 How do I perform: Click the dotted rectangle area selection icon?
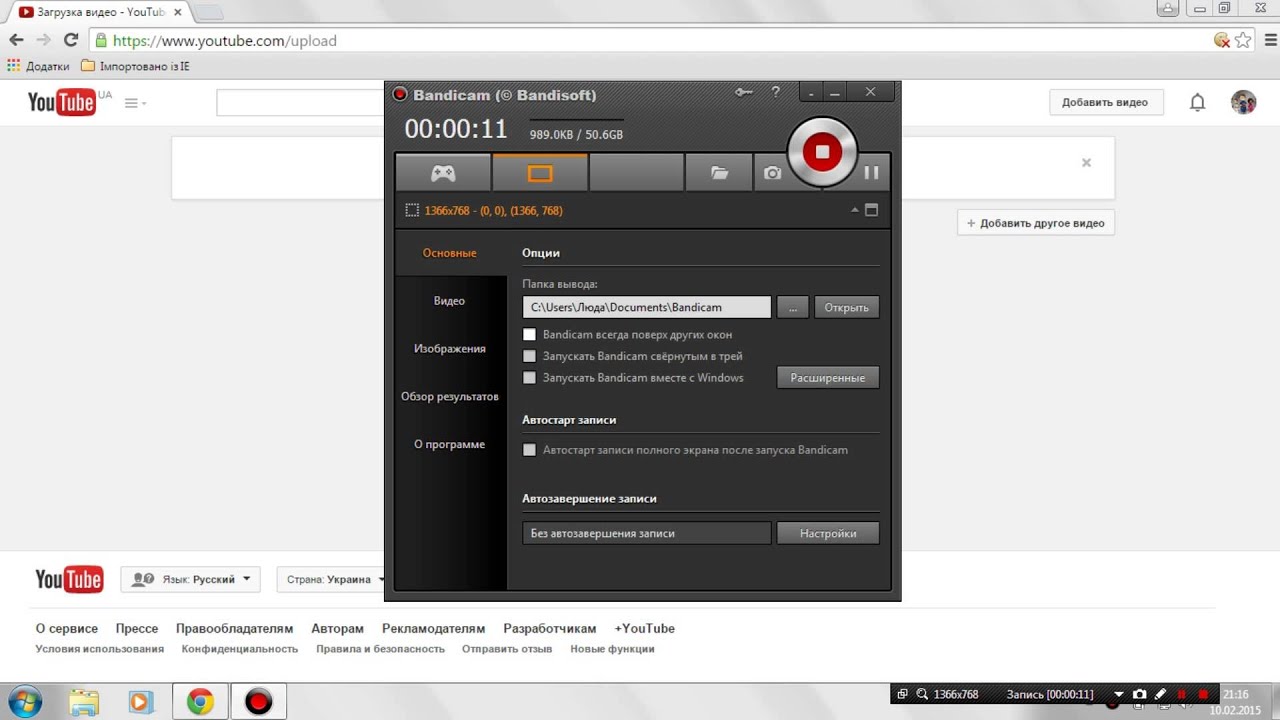[x=412, y=211]
